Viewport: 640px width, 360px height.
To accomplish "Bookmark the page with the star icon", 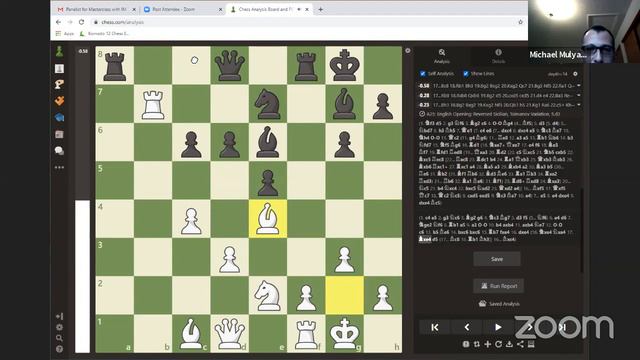I will tap(520, 22).
